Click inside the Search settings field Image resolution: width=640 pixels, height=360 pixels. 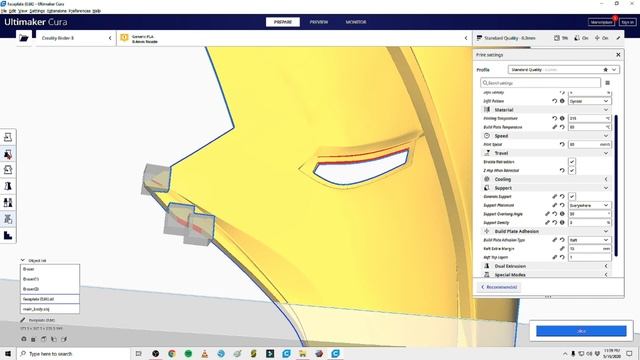[540, 83]
